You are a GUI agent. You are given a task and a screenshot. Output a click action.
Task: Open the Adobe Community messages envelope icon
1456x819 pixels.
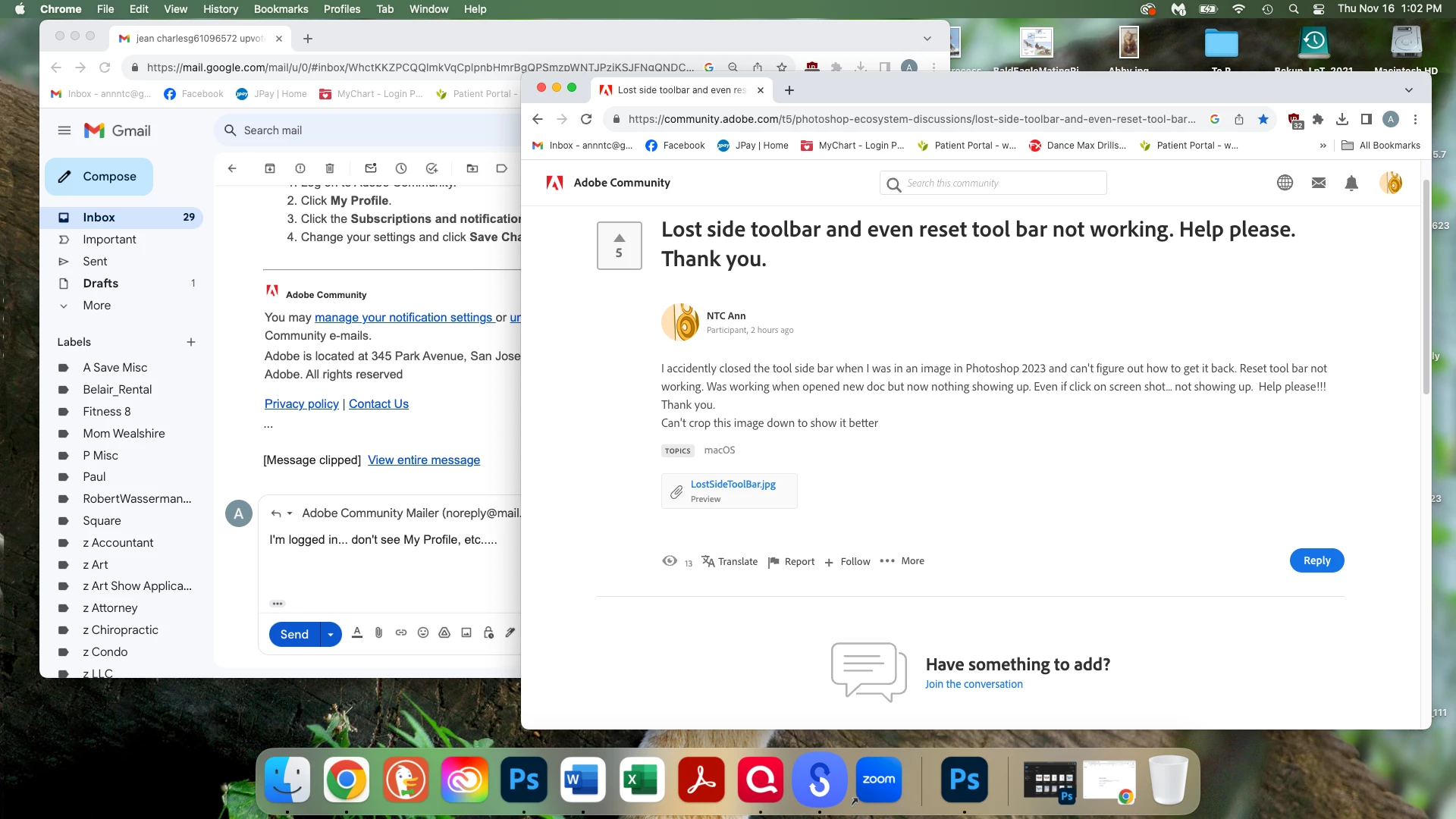point(1319,183)
